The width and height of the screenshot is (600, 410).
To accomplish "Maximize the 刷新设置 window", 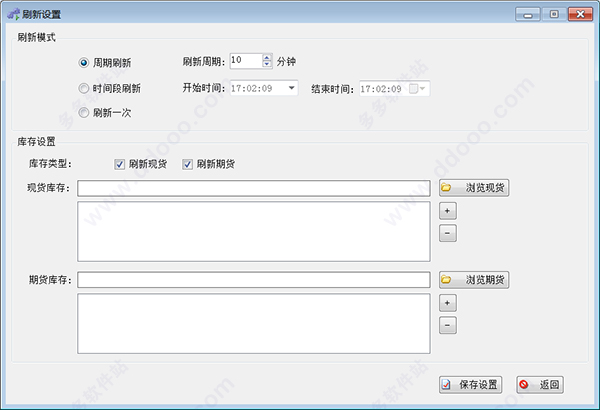I will 554,14.
